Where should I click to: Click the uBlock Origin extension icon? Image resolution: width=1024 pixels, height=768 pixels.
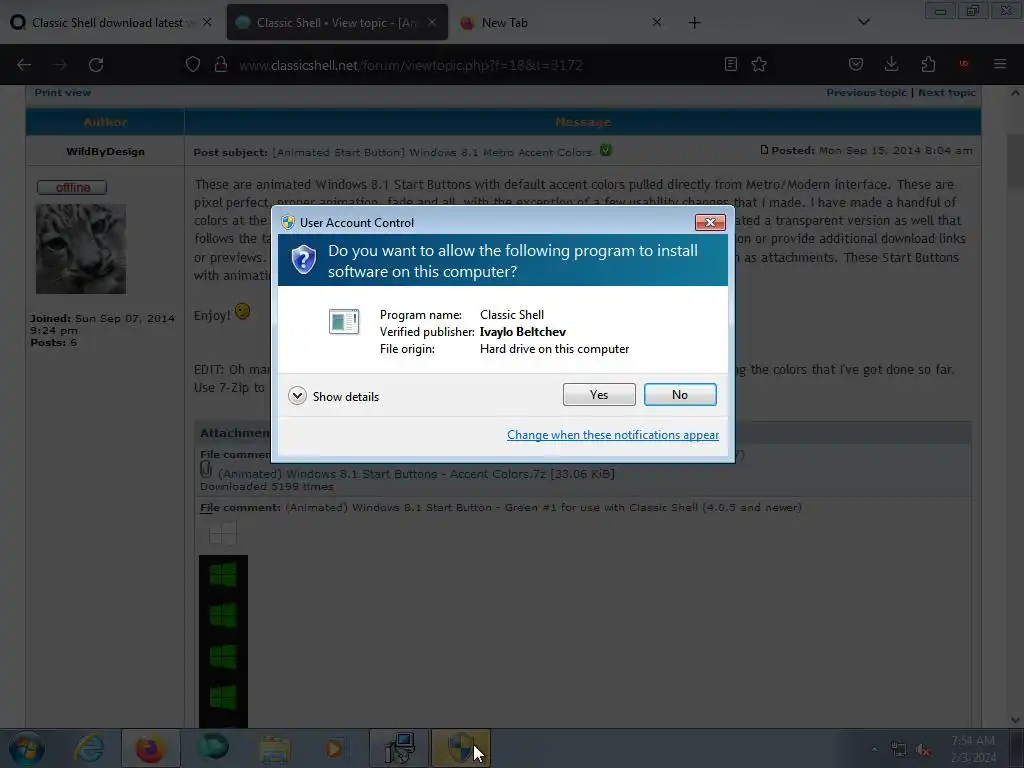(x=964, y=64)
